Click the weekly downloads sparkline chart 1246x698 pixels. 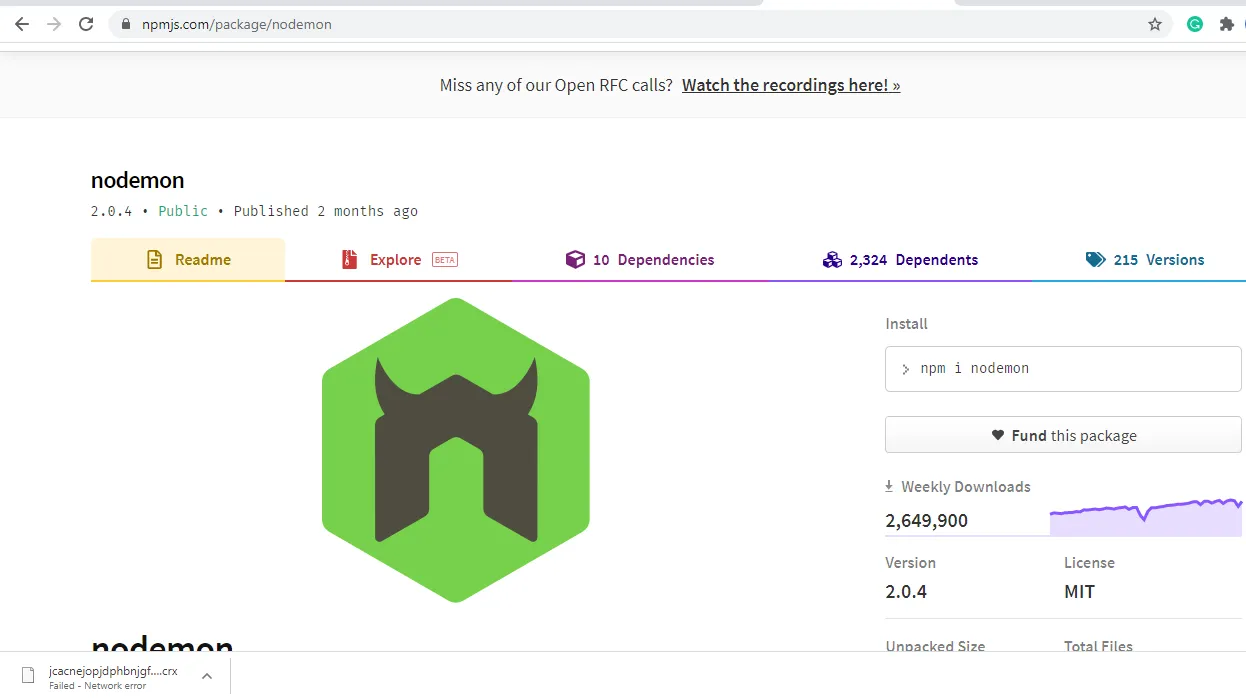[1145, 517]
